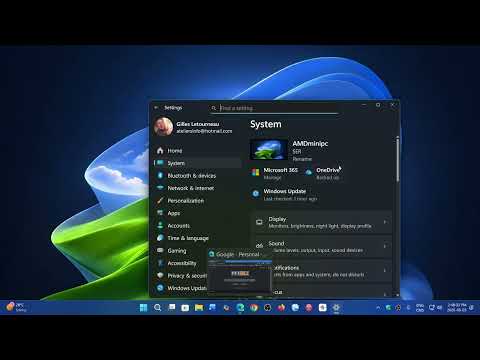Open the Display settings monitor icon
This screenshot has height=360, width=480.
point(259,222)
